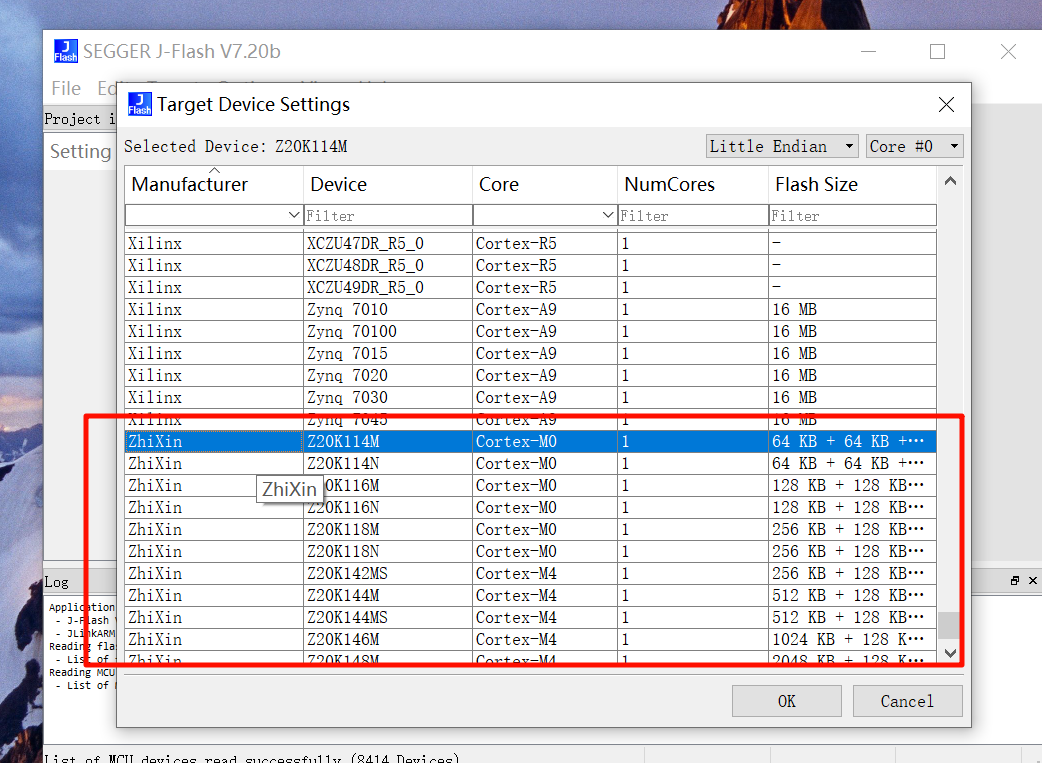
Task: Click Cortex-M4 cell in Z20K142MS row
Action: [545, 573]
